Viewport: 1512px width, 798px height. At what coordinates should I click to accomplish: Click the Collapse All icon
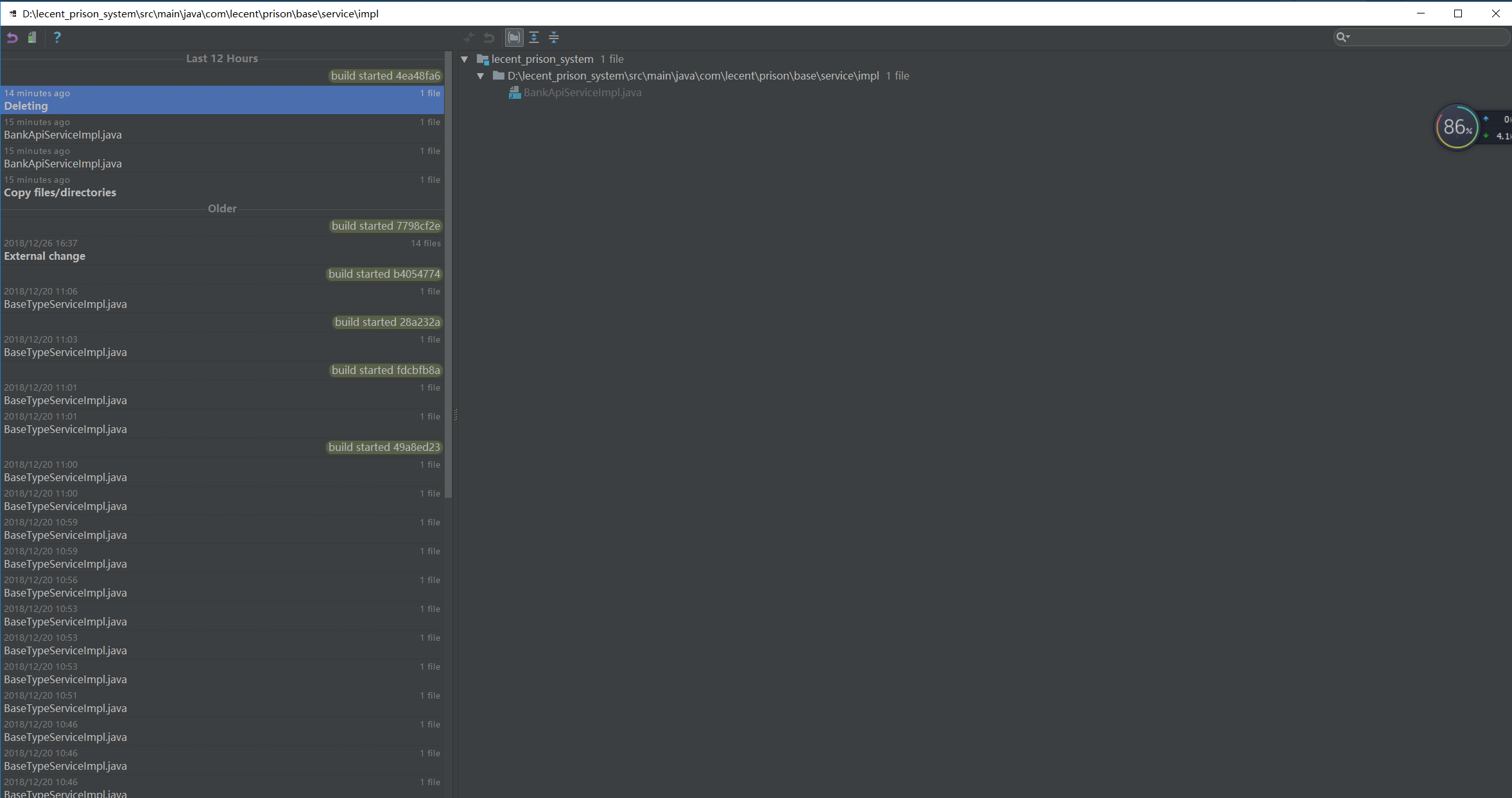(x=554, y=37)
